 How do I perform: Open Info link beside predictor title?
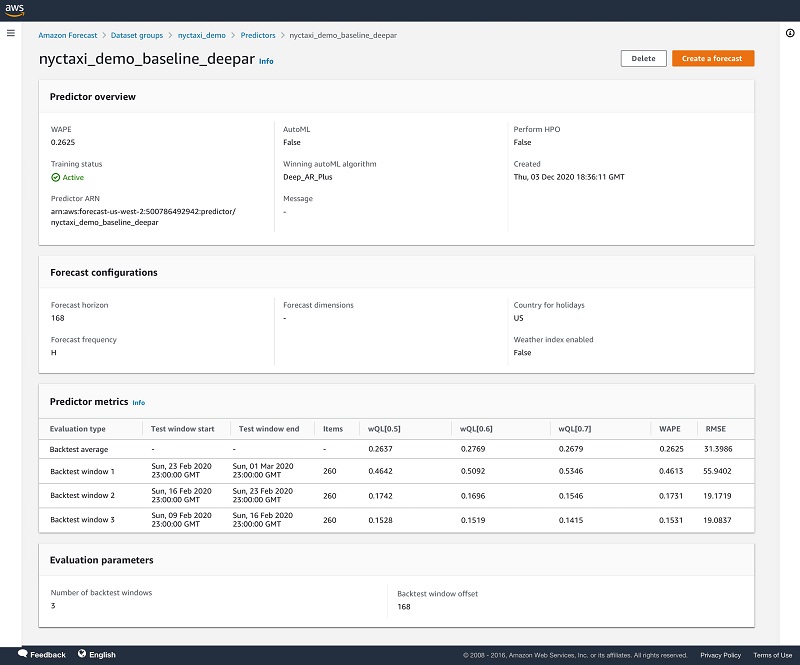[x=266, y=61]
